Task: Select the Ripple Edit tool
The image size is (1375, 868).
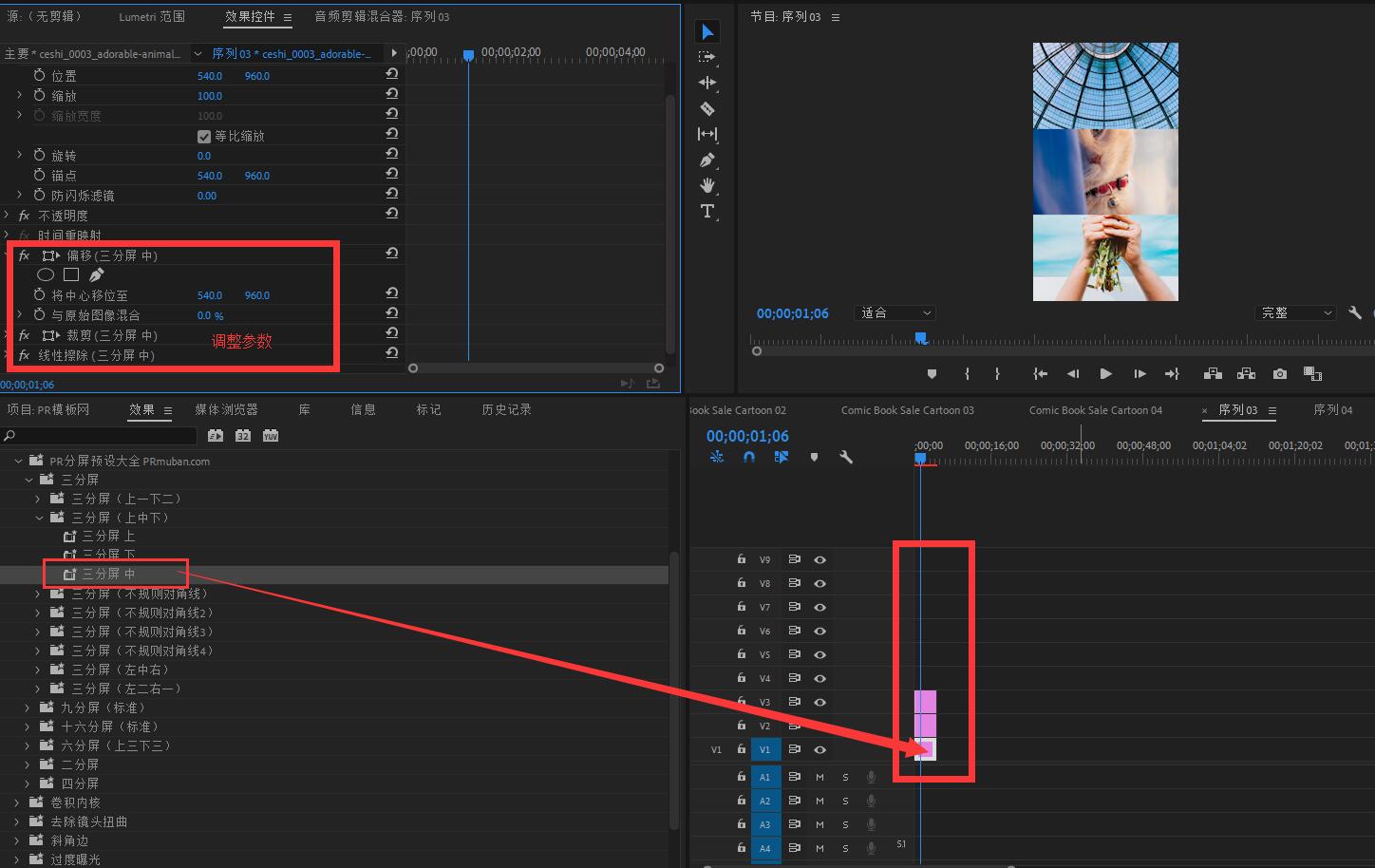Action: point(707,83)
